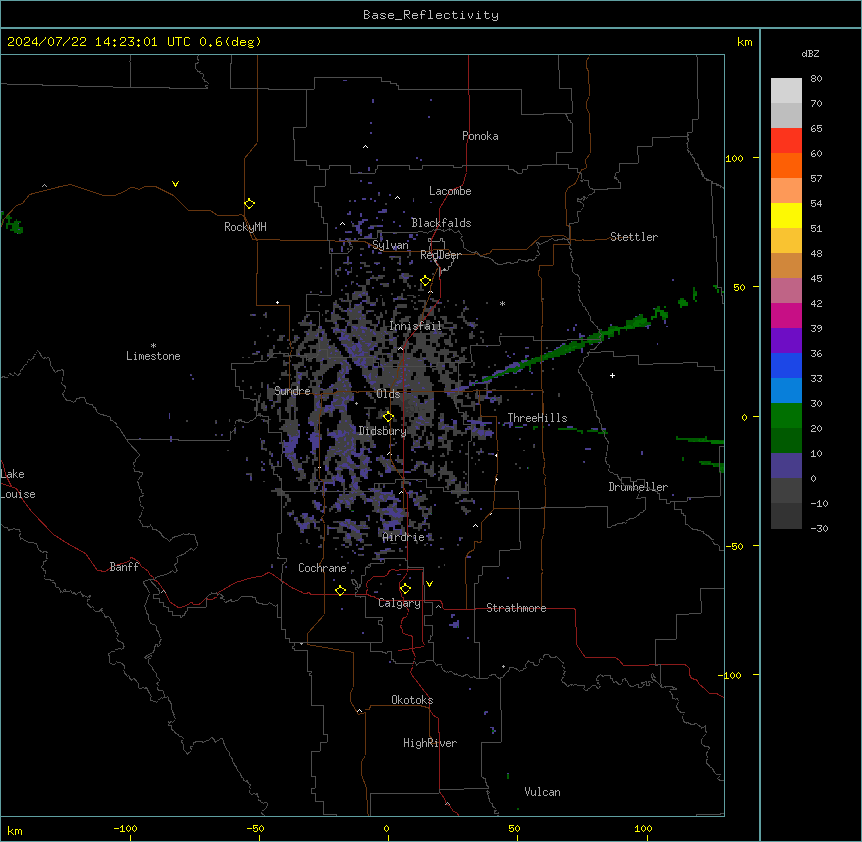Click the HighRiver label
The width and height of the screenshot is (862, 842).
[430, 743]
